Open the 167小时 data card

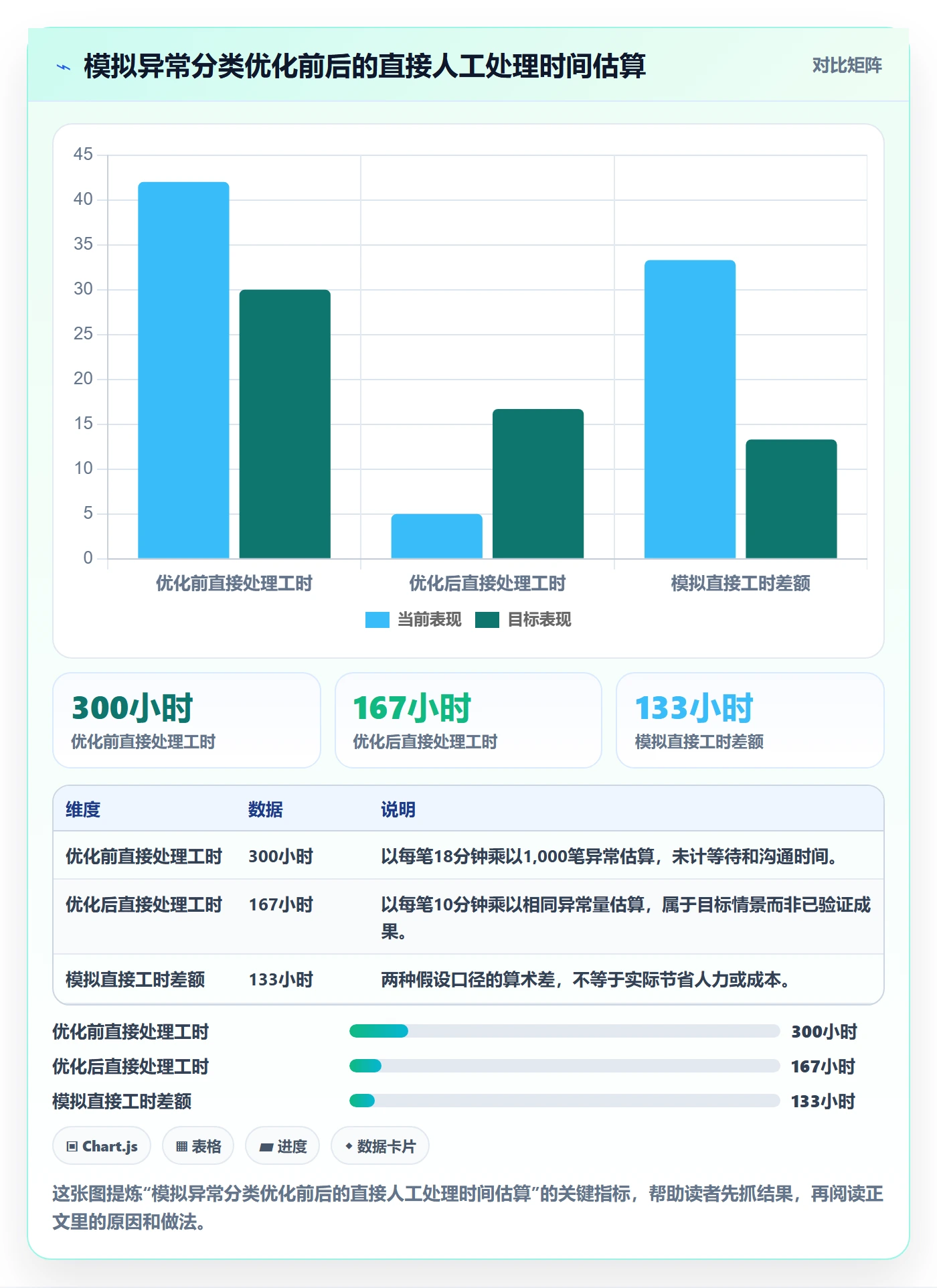[x=468, y=720]
